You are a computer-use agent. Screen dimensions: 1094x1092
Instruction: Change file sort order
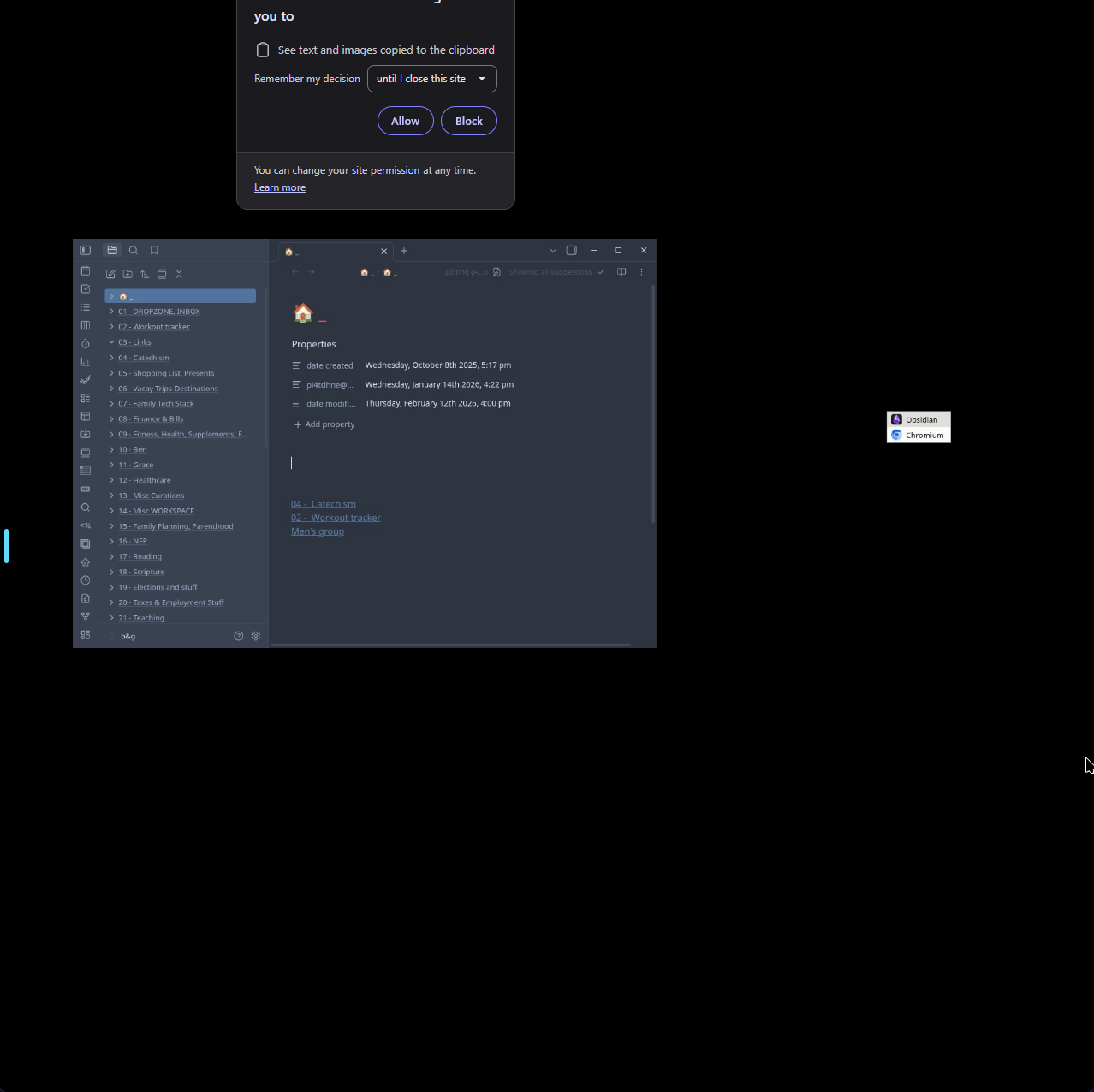(x=145, y=274)
